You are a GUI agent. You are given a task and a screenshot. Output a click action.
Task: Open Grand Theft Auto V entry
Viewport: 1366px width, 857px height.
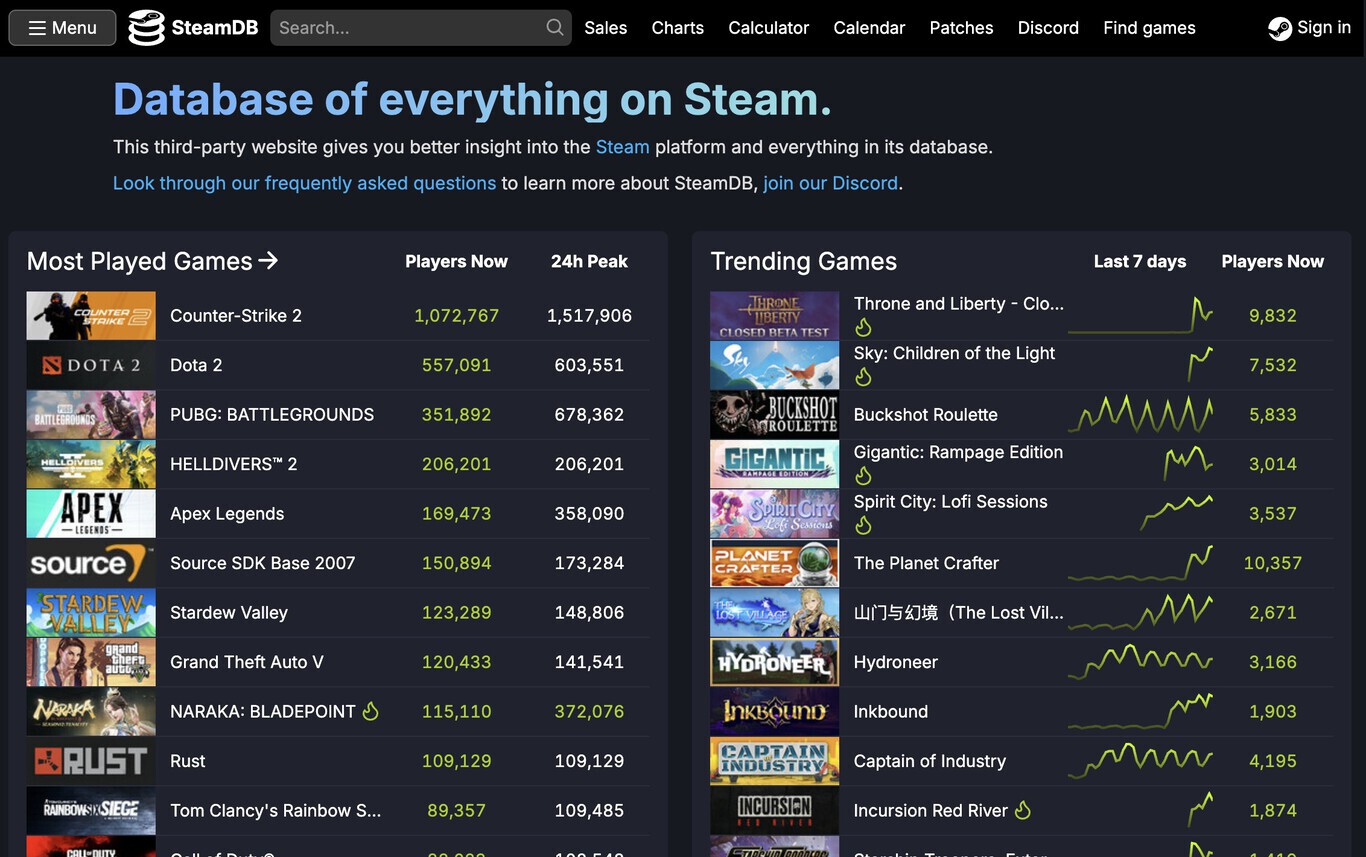247,662
